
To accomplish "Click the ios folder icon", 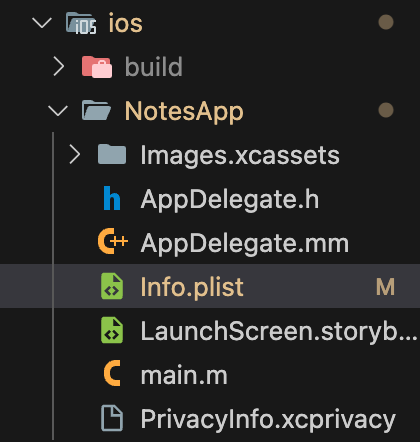I will pyautogui.click(x=81, y=23).
